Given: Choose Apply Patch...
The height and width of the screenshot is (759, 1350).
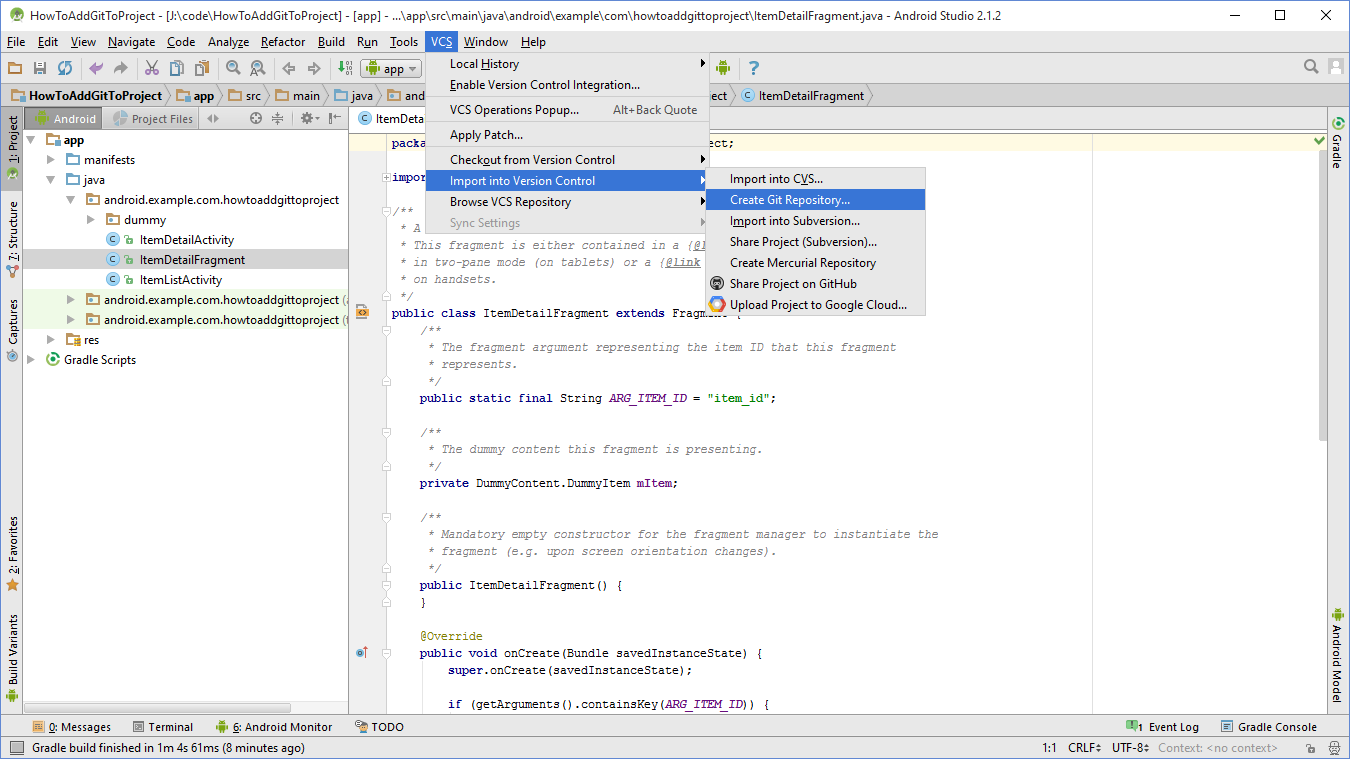Looking at the screenshot, I should [566, 135].
